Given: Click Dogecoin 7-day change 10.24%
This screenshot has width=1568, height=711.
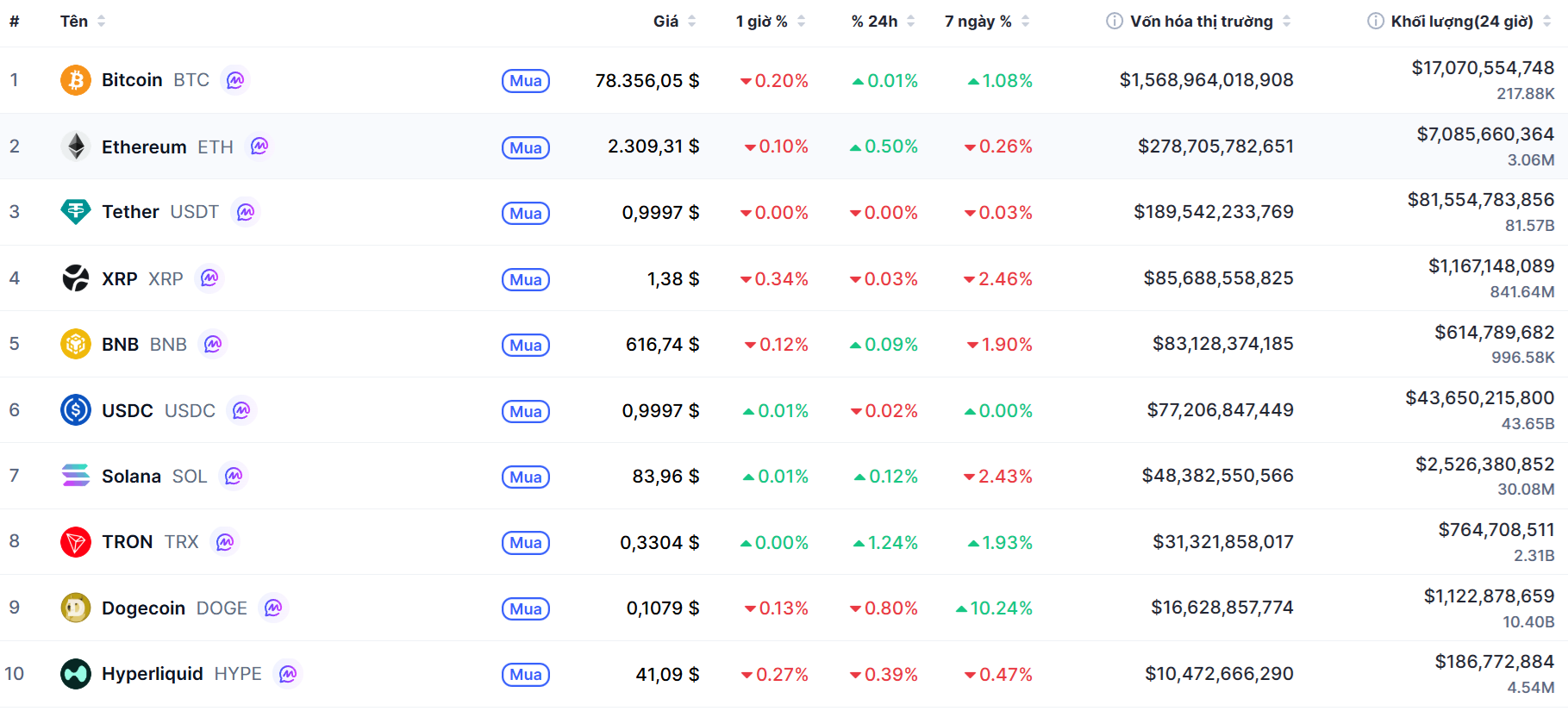Looking at the screenshot, I should (x=994, y=608).
